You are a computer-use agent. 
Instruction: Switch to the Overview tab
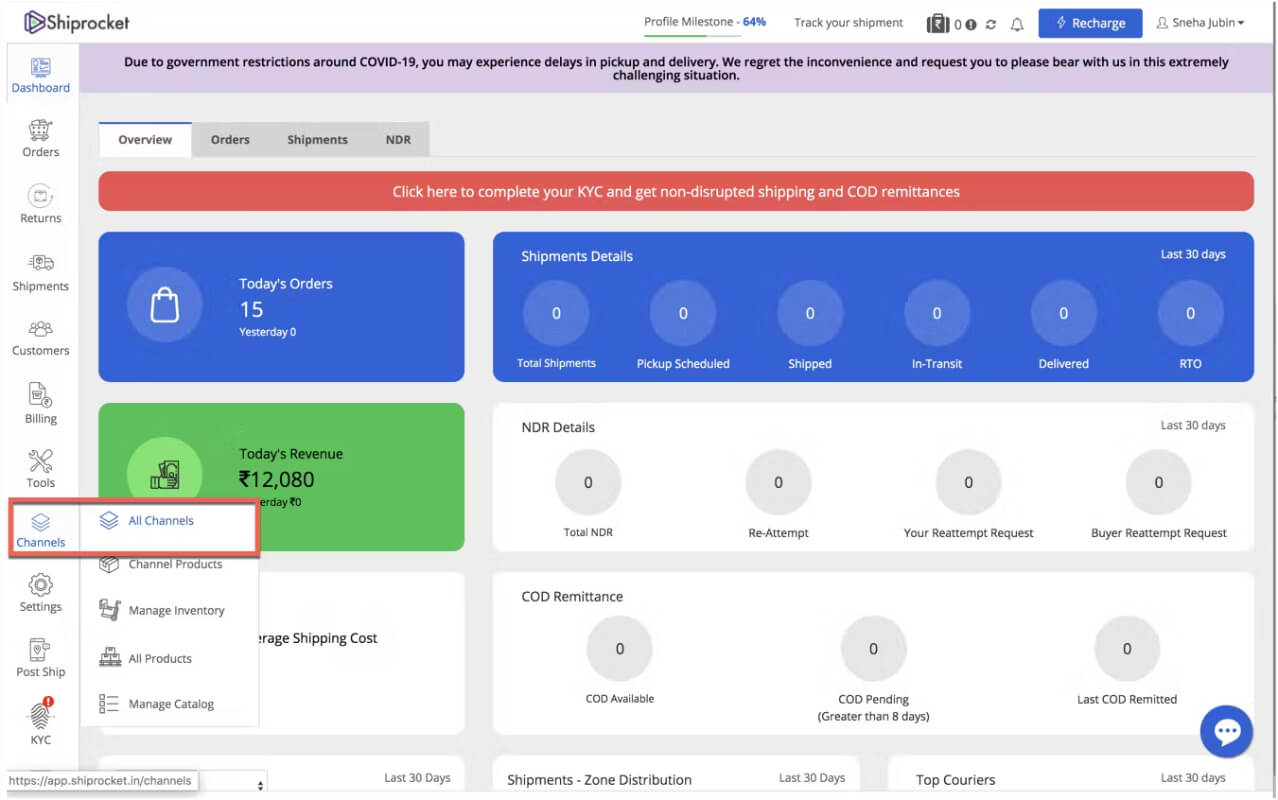145,139
